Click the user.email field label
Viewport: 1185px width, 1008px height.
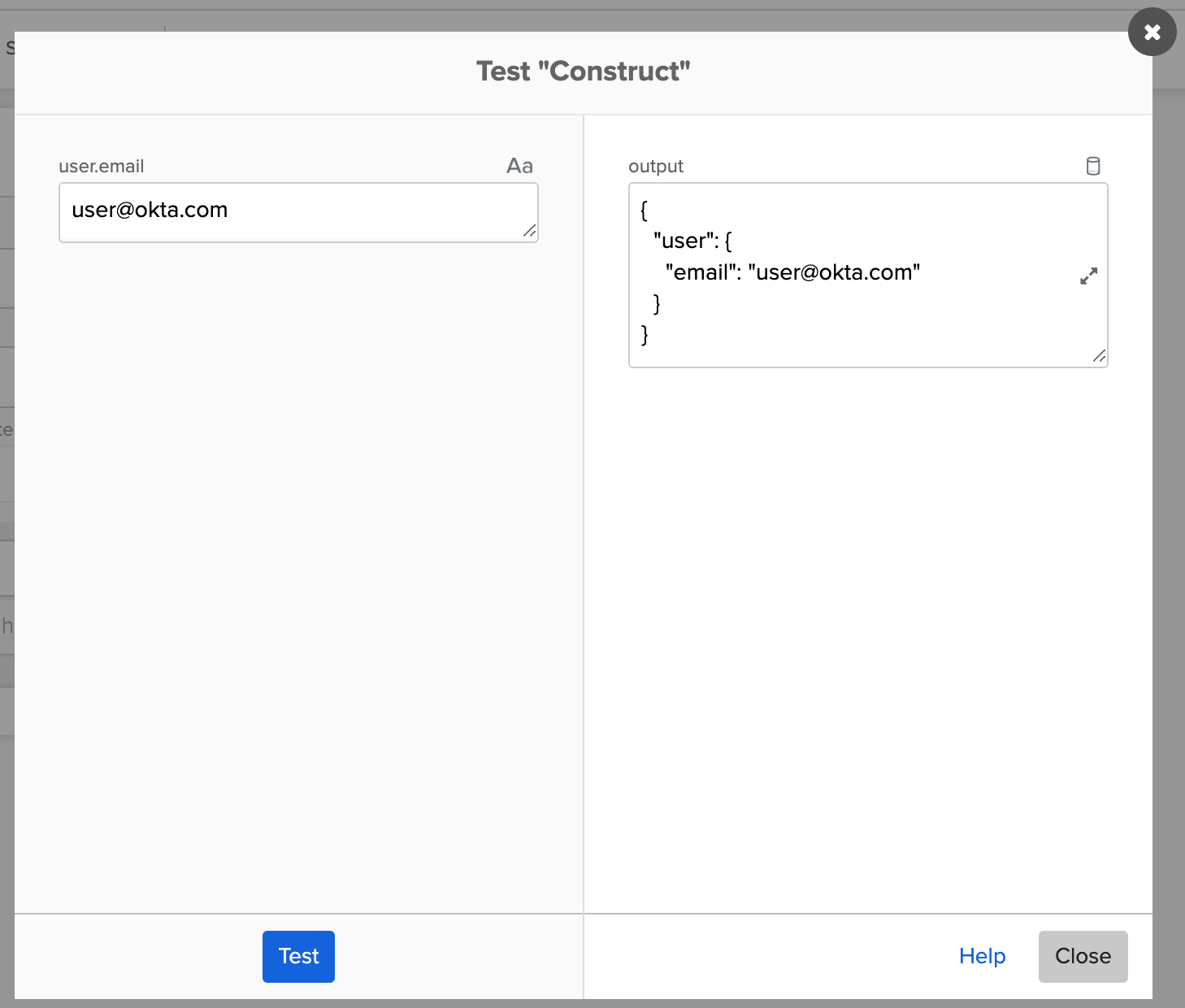[x=101, y=167]
